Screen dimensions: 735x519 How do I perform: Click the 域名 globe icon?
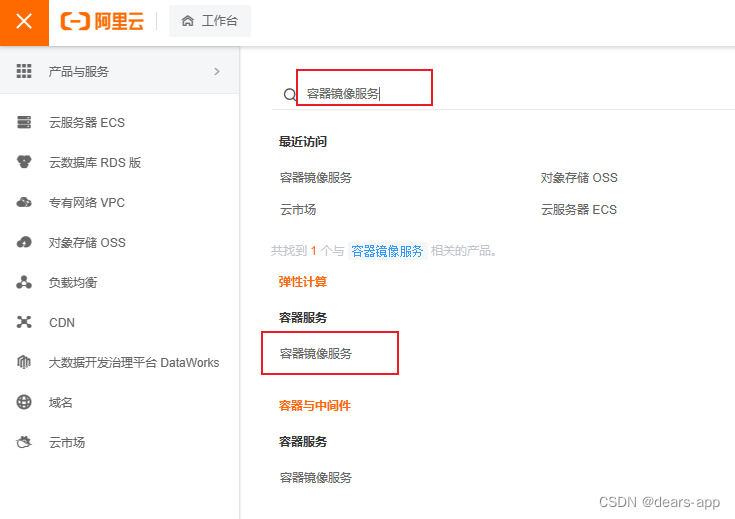(24, 402)
